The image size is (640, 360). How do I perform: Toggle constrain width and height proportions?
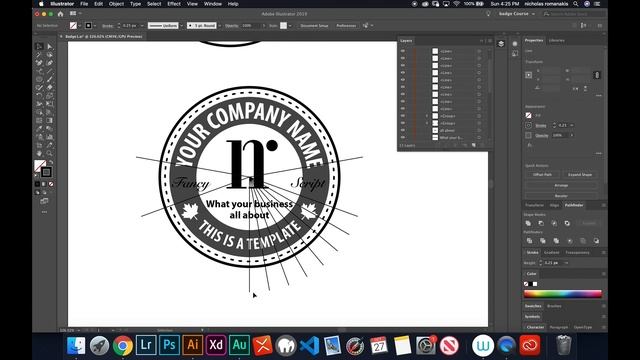[597, 75]
